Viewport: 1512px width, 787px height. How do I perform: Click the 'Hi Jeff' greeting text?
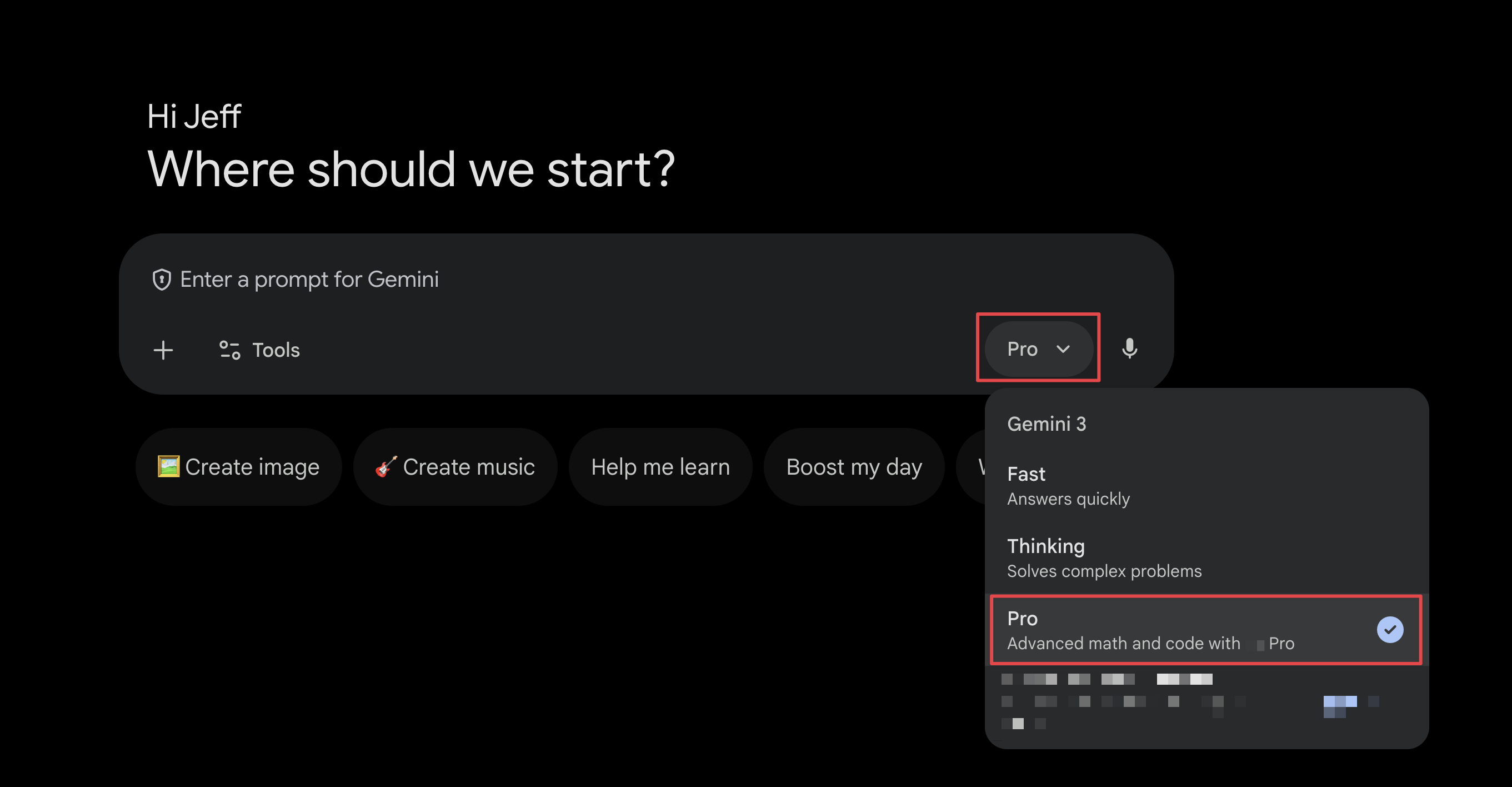pos(194,116)
